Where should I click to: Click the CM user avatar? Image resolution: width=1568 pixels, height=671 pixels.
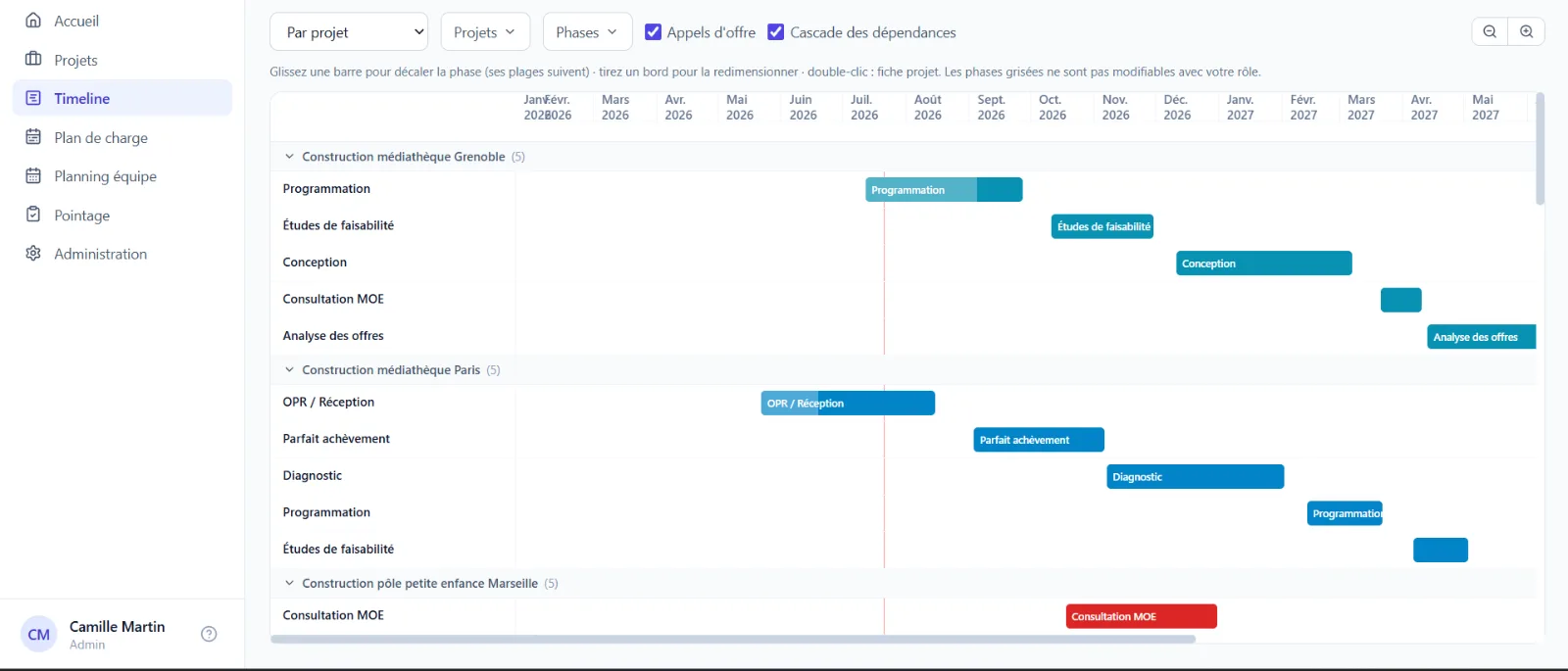(39, 634)
